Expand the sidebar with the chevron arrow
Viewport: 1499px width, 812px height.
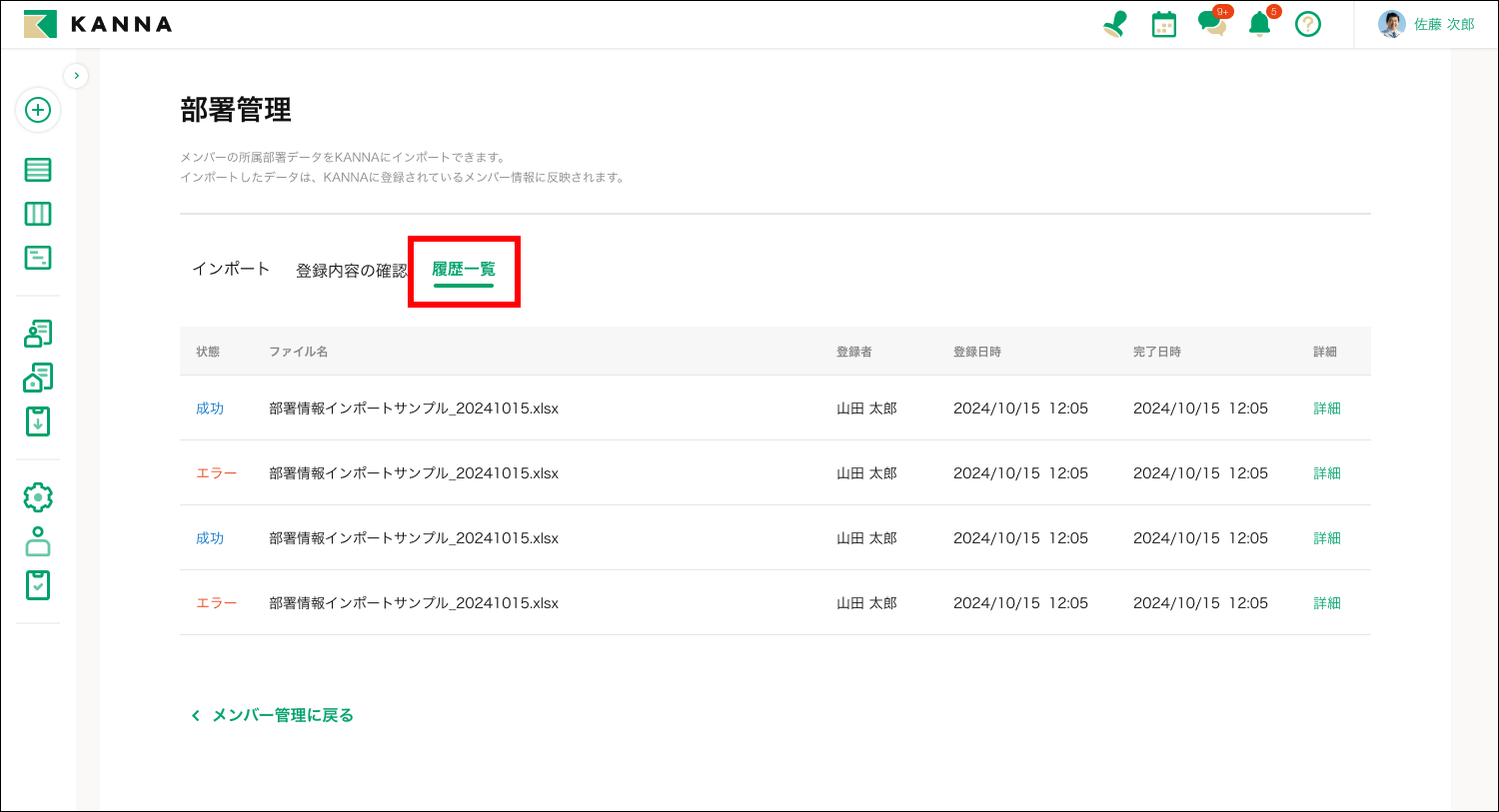pyautogui.click(x=76, y=76)
